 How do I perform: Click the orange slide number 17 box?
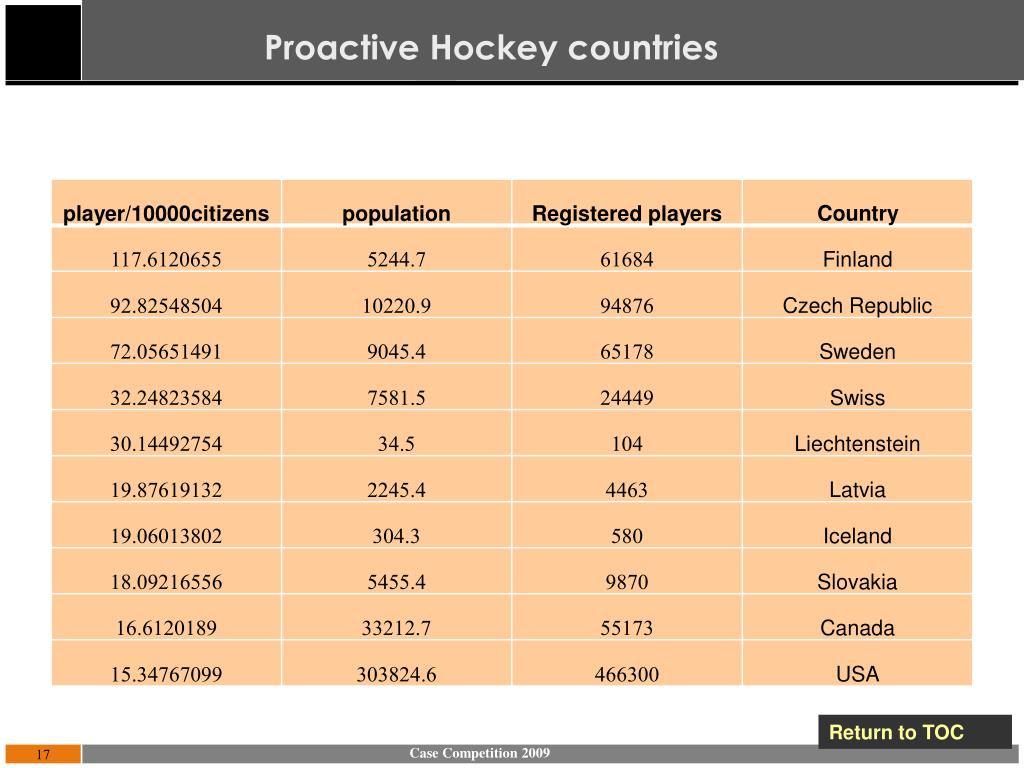click(x=43, y=754)
